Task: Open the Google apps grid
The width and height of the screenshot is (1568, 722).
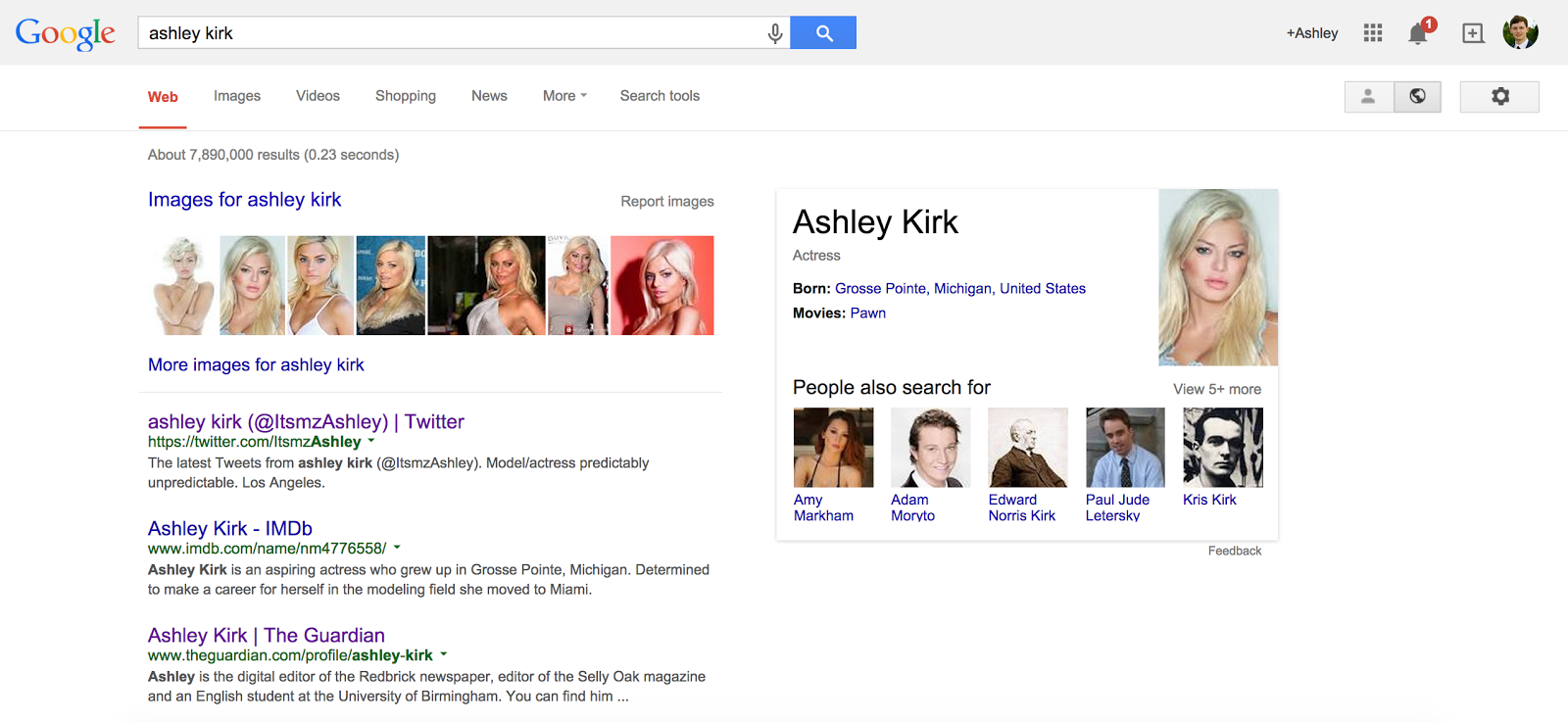Action: (x=1373, y=33)
